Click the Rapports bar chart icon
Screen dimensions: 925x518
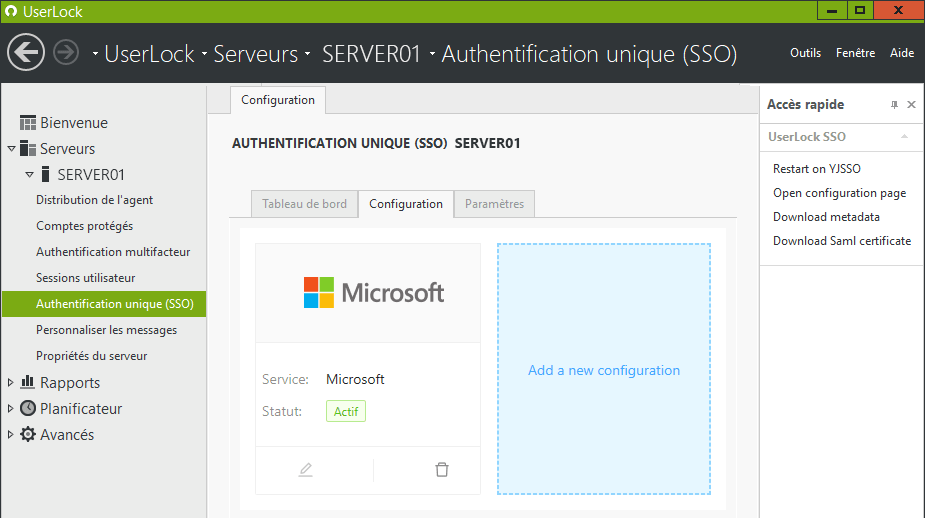[x=28, y=382]
